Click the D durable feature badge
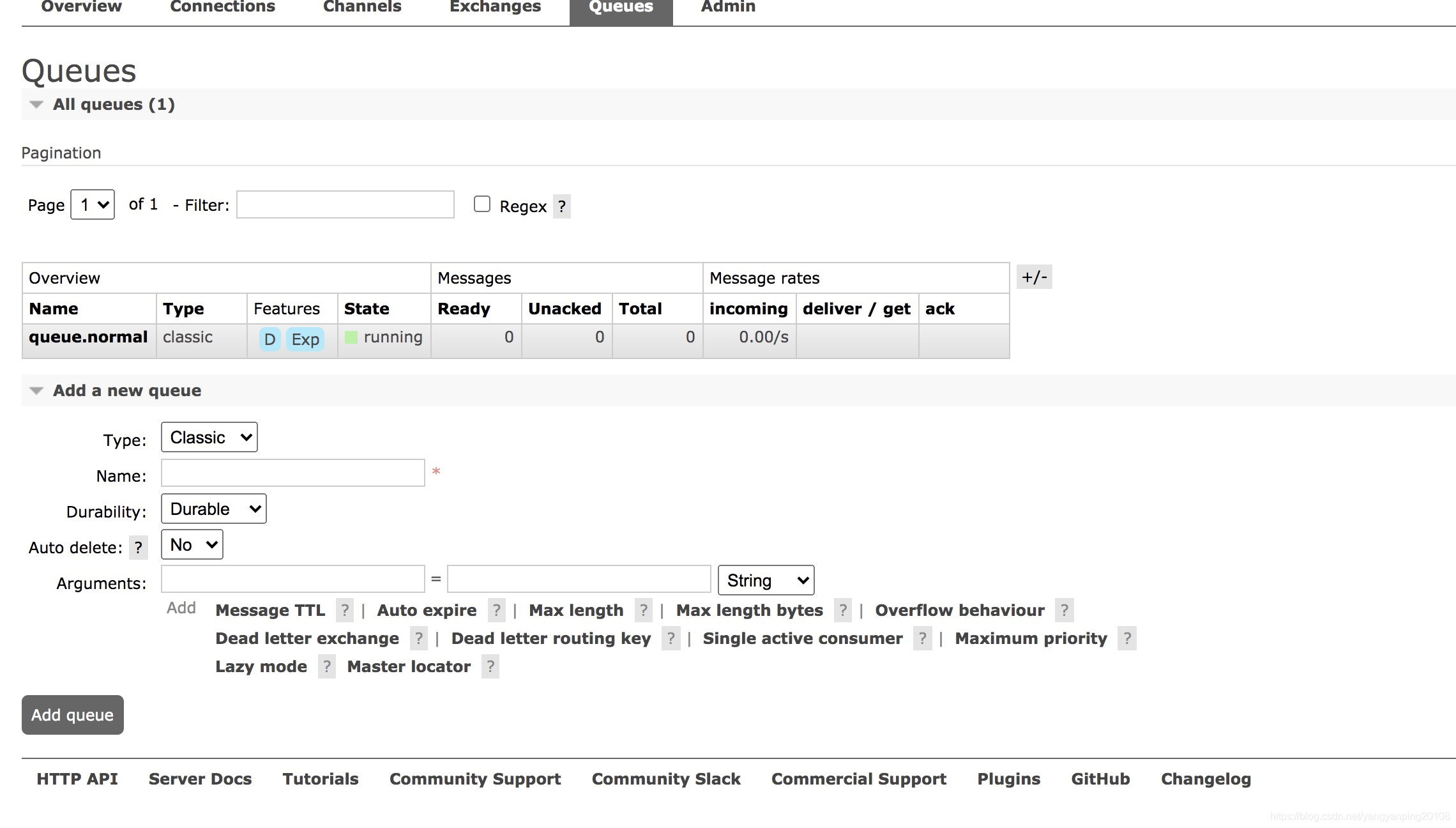This screenshot has width=1456, height=828. pyautogui.click(x=269, y=339)
